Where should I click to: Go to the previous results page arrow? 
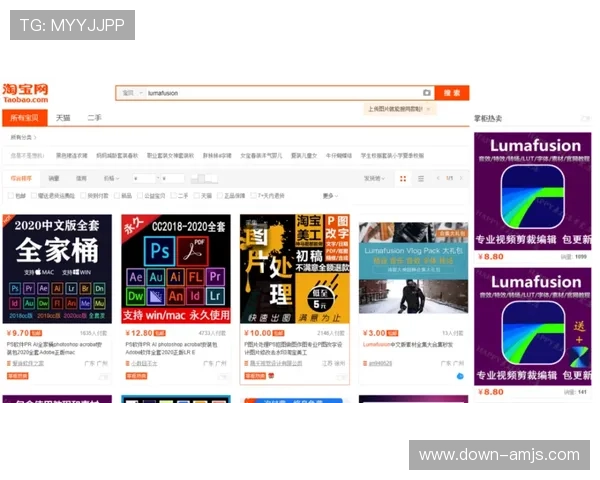pos(436,178)
